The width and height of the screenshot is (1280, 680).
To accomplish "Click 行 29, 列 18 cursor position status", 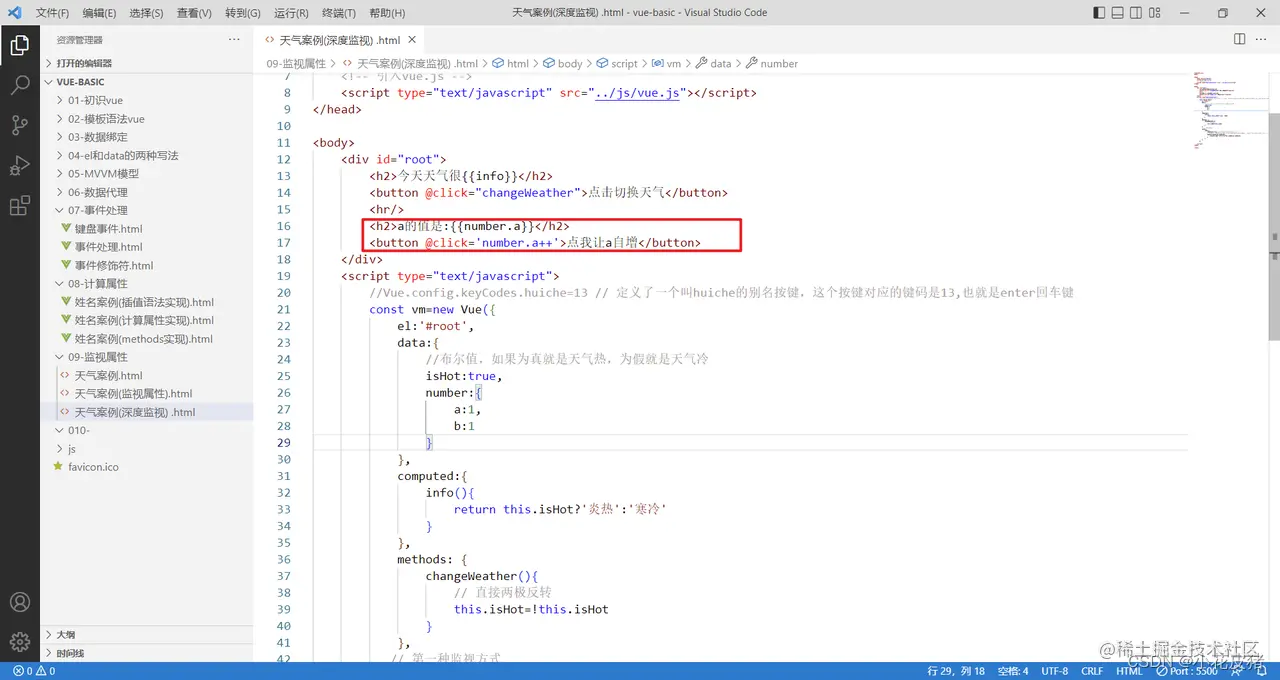I will (956, 671).
